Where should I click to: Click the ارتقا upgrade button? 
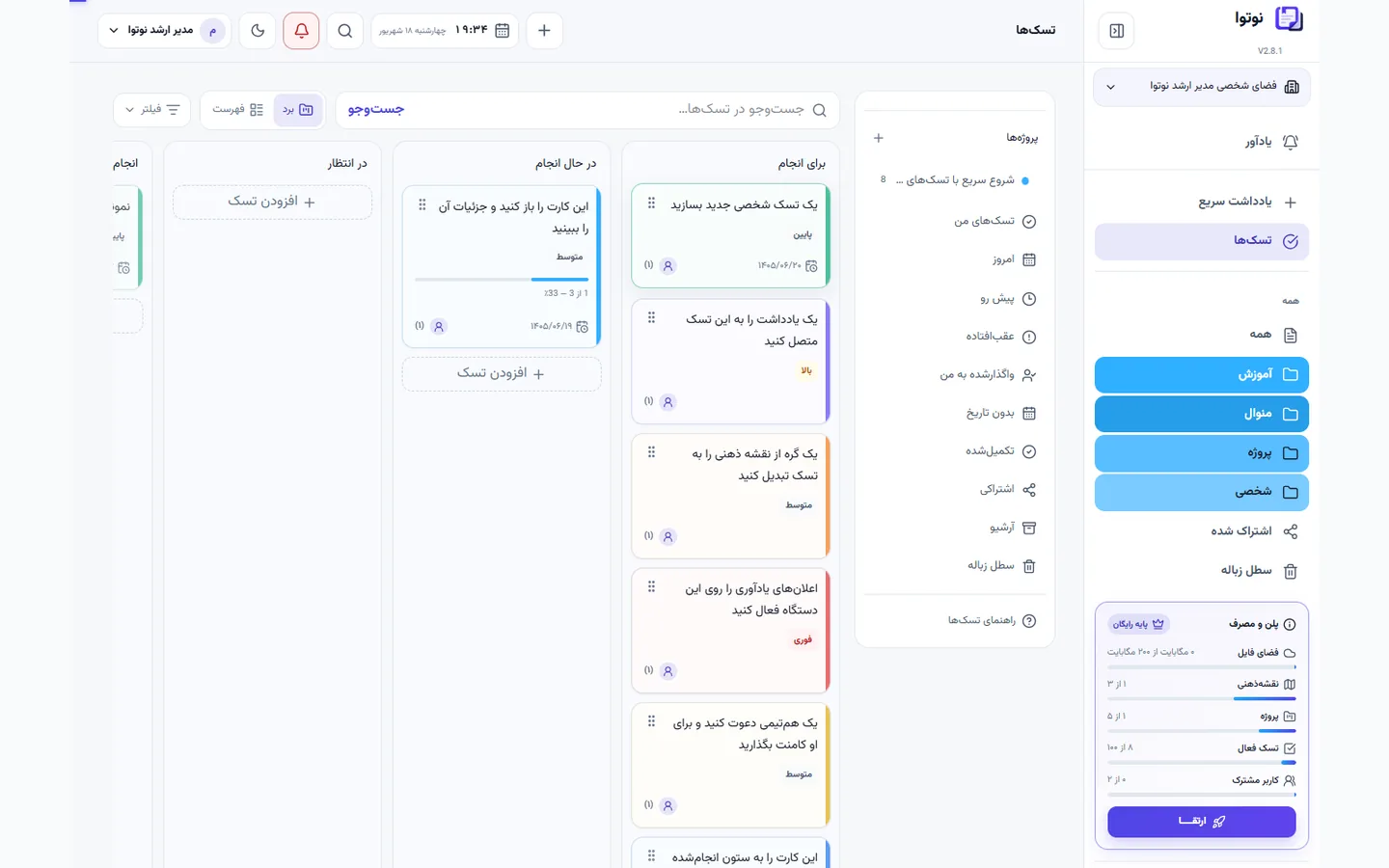pyautogui.click(x=1202, y=822)
